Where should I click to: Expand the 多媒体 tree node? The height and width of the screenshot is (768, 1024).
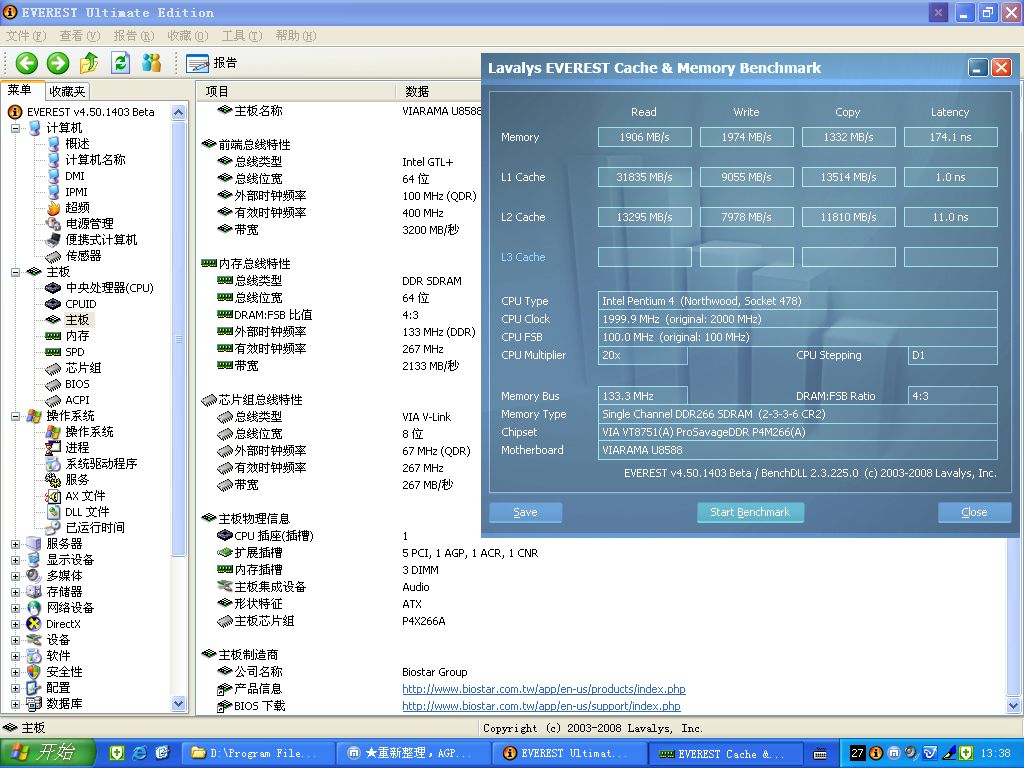click(15, 576)
